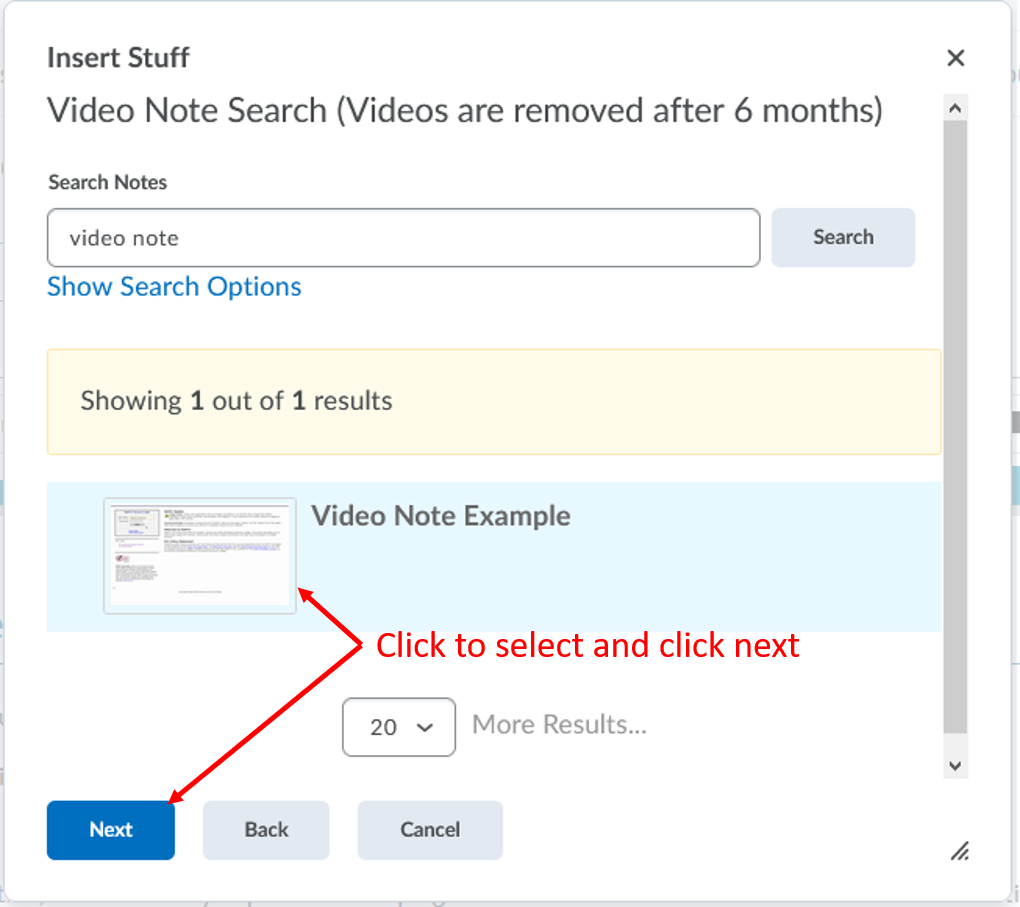Click the Search button

coord(843,237)
